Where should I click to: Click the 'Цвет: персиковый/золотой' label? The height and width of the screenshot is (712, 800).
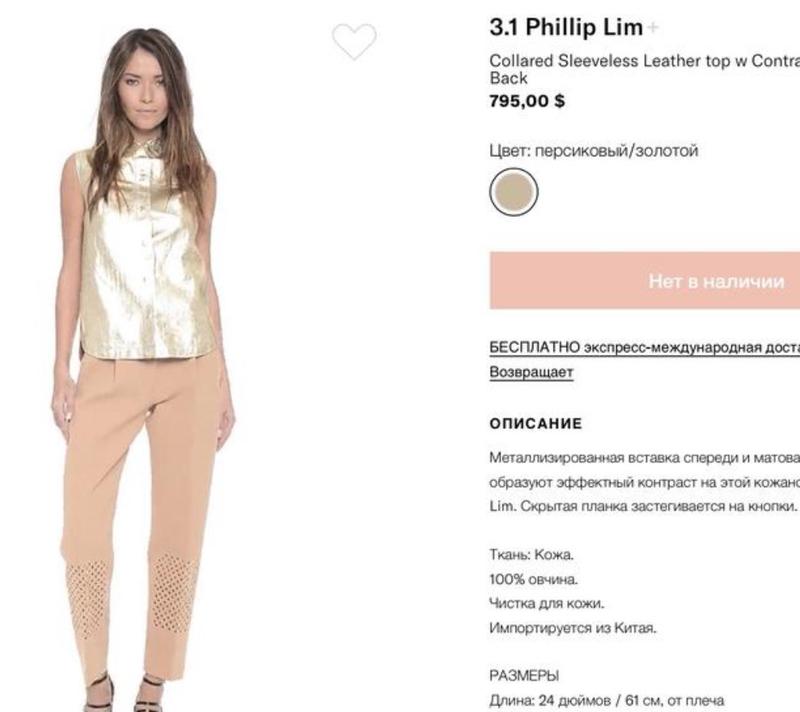pos(593,151)
